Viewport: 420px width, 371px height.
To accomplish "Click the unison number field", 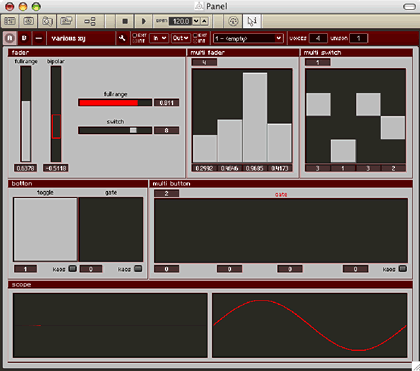I will pos(359,38).
